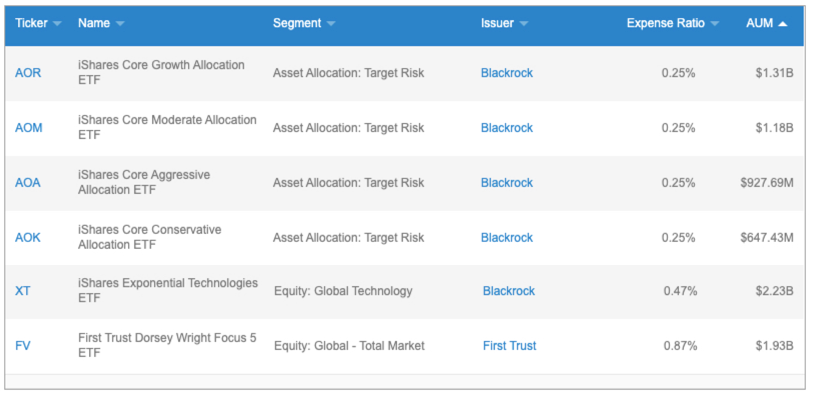Sort table by Expense Ratio header

(666, 23)
